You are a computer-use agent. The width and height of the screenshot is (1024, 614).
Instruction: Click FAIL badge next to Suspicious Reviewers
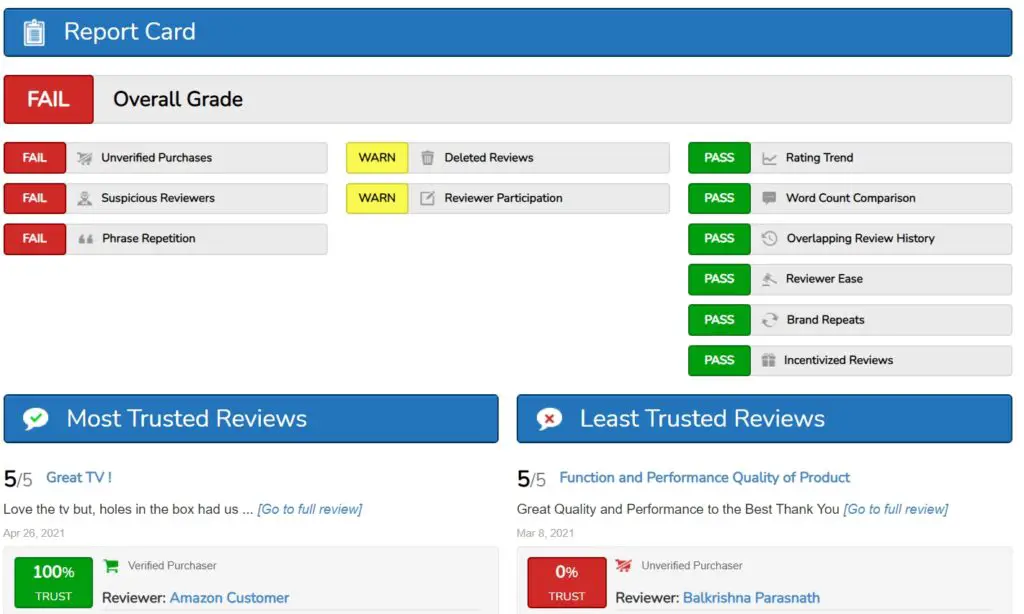click(x=35, y=199)
